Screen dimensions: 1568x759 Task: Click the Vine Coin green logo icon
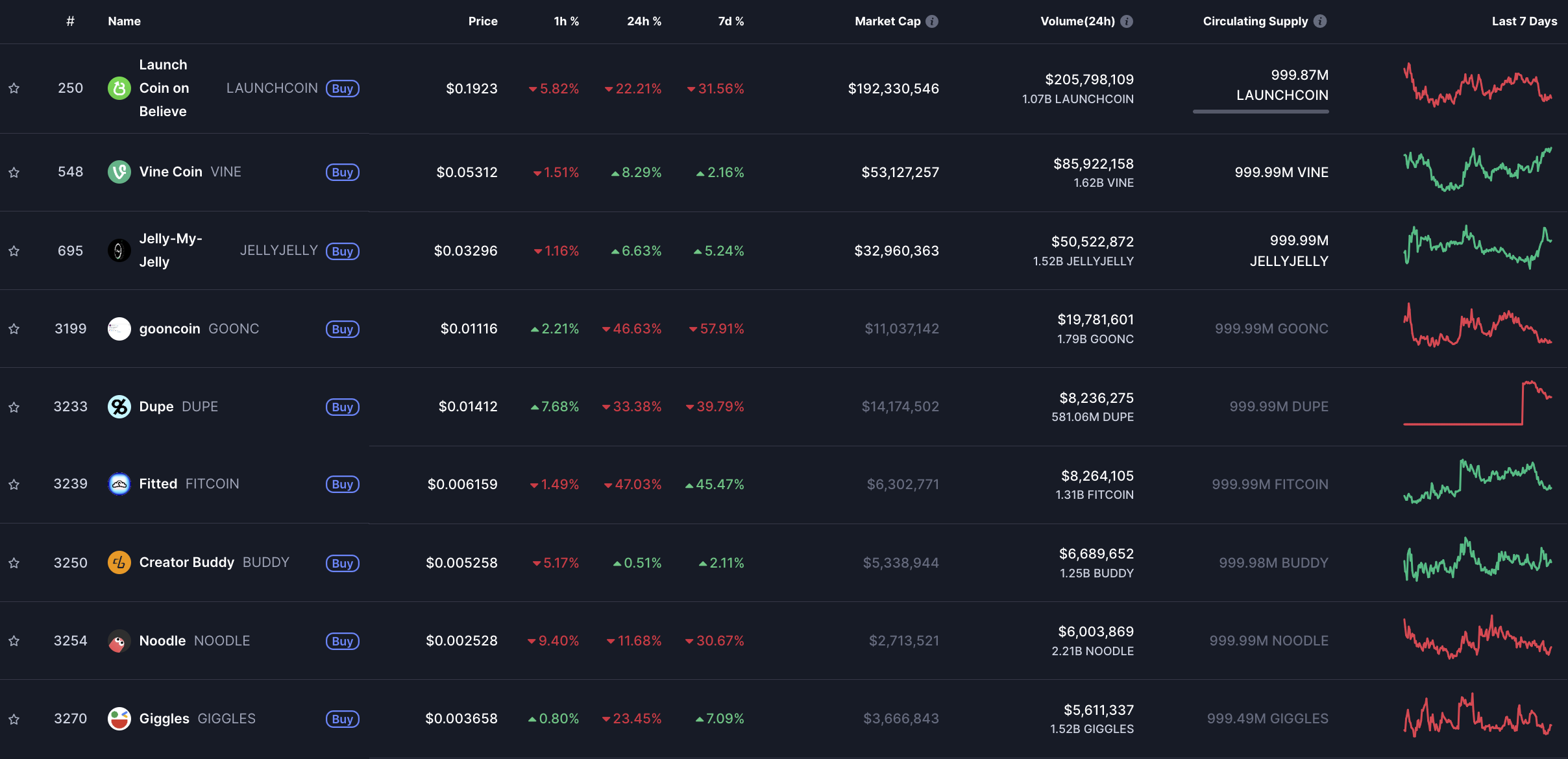coord(119,172)
